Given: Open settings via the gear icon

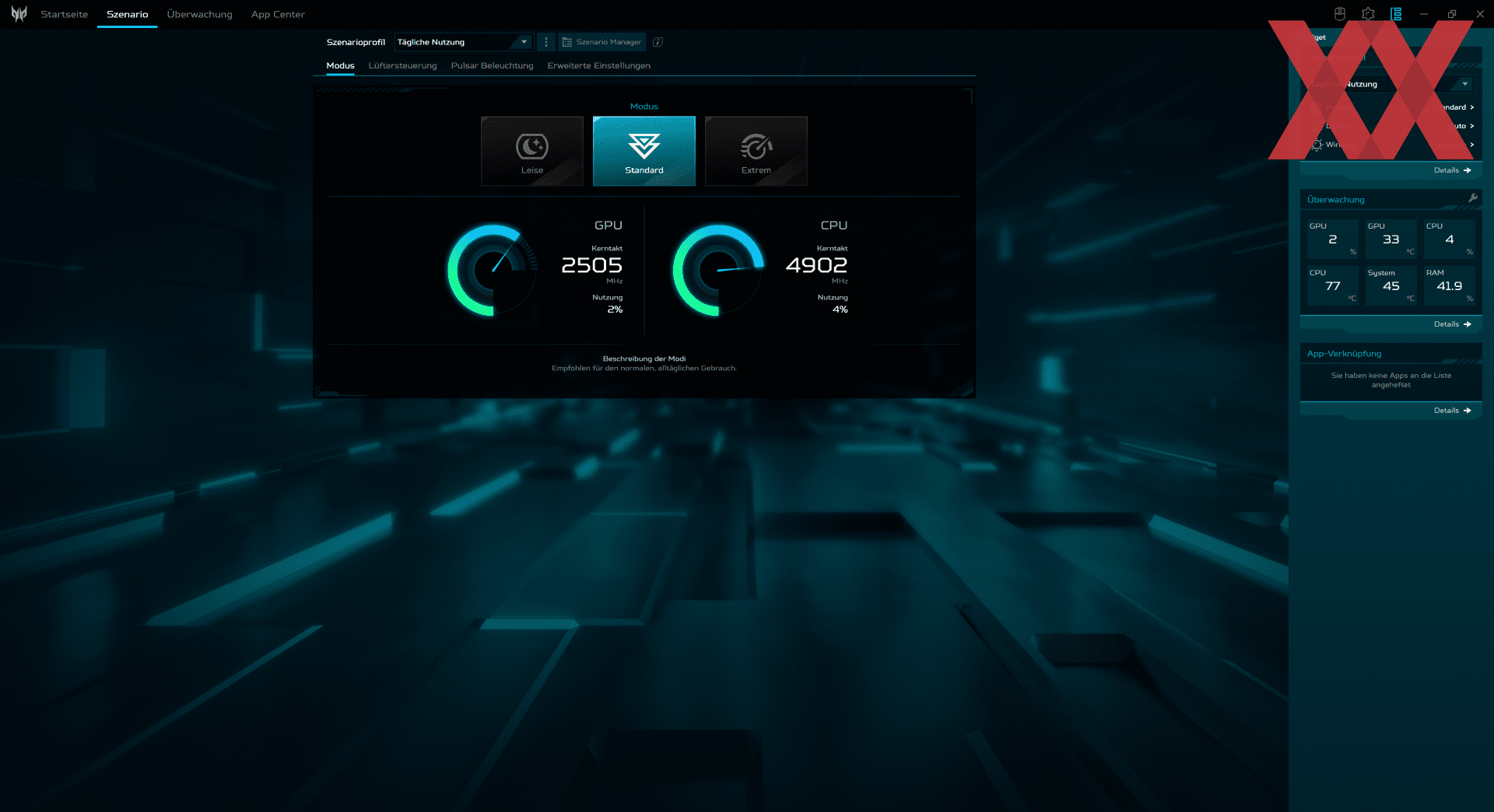Looking at the screenshot, I should [1368, 14].
